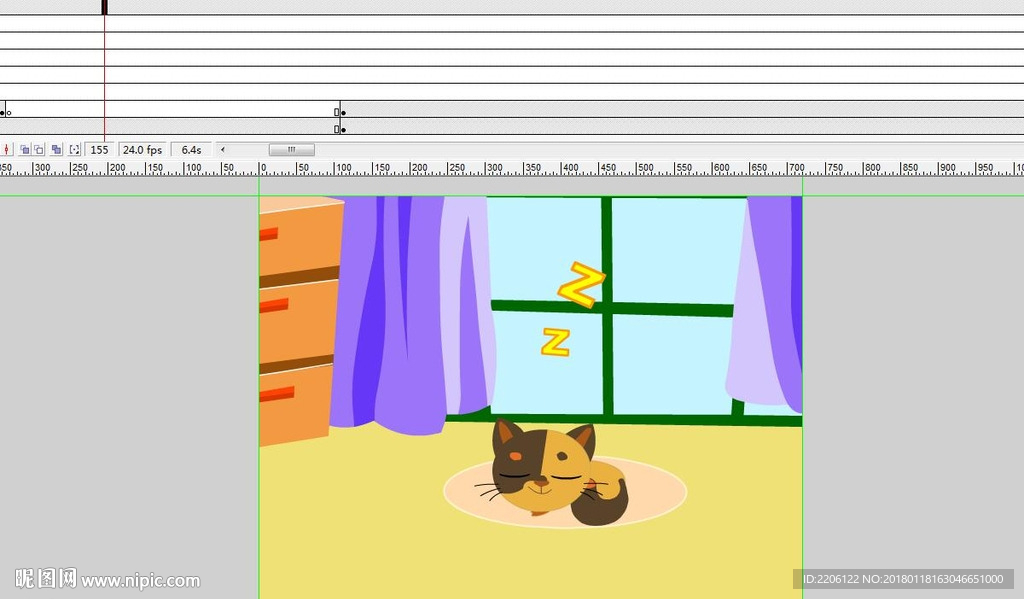Image resolution: width=1024 pixels, height=599 pixels.
Task: Open Modify Onion Markers button
Action: 74,150
